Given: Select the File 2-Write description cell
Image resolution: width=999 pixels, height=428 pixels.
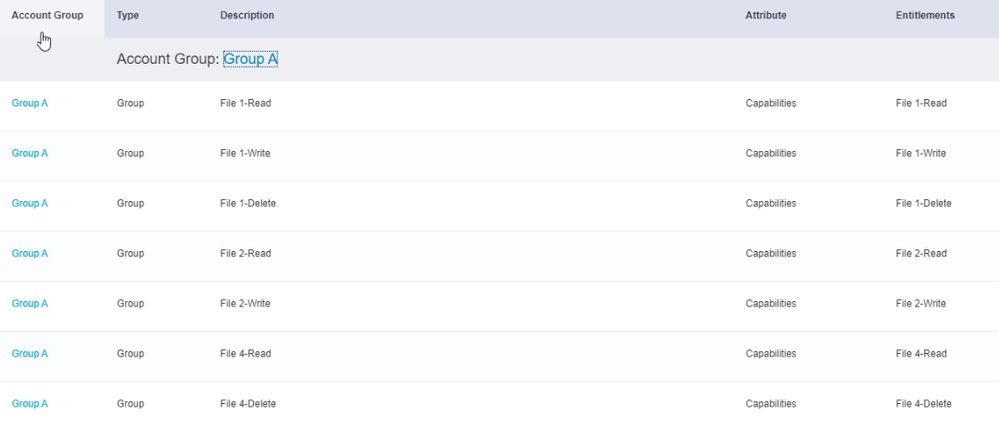Looking at the screenshot, I should pyautogui.click(x=245, y=303).
